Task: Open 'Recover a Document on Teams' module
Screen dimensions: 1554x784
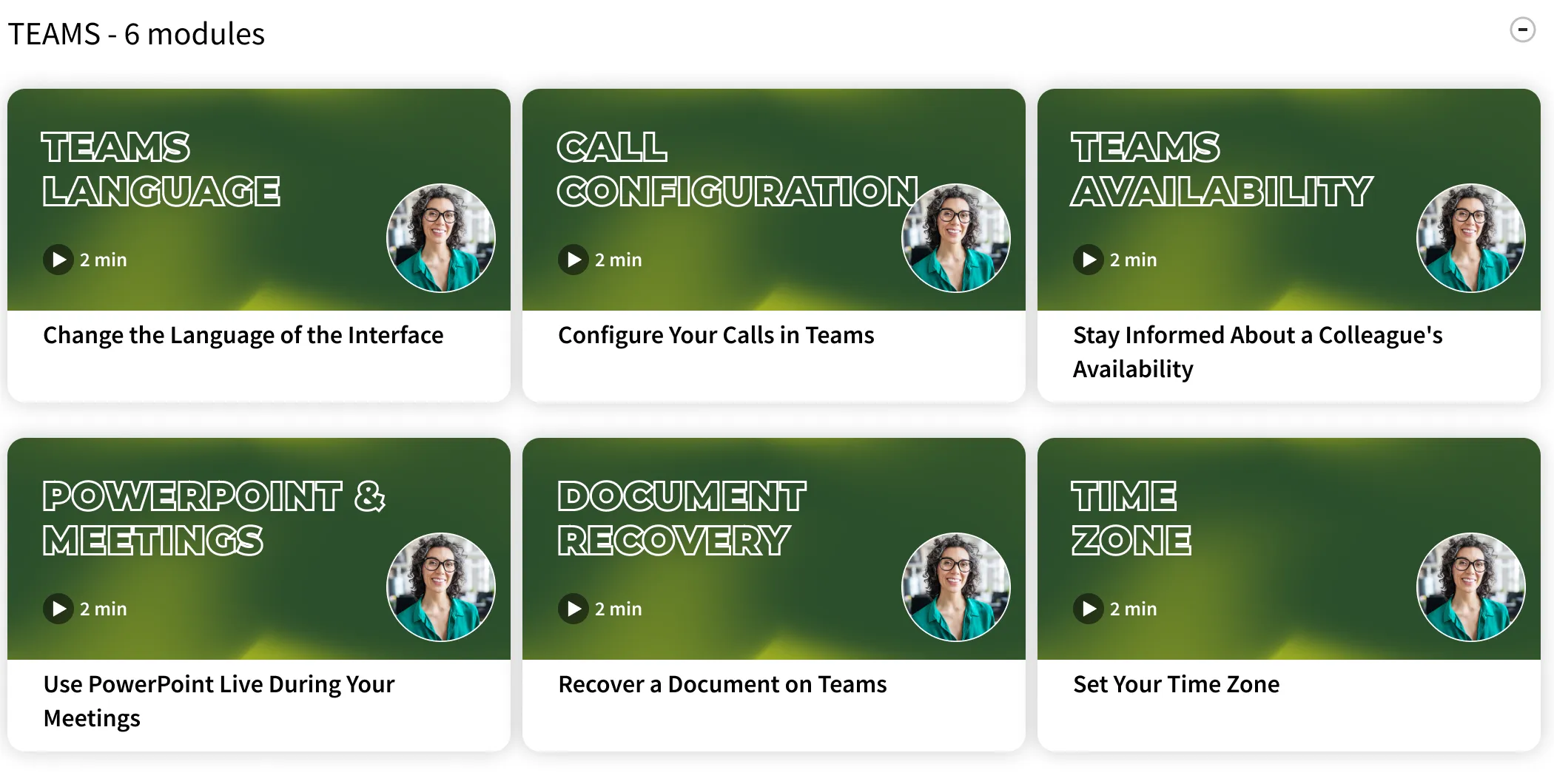Action: coord(722,684)
